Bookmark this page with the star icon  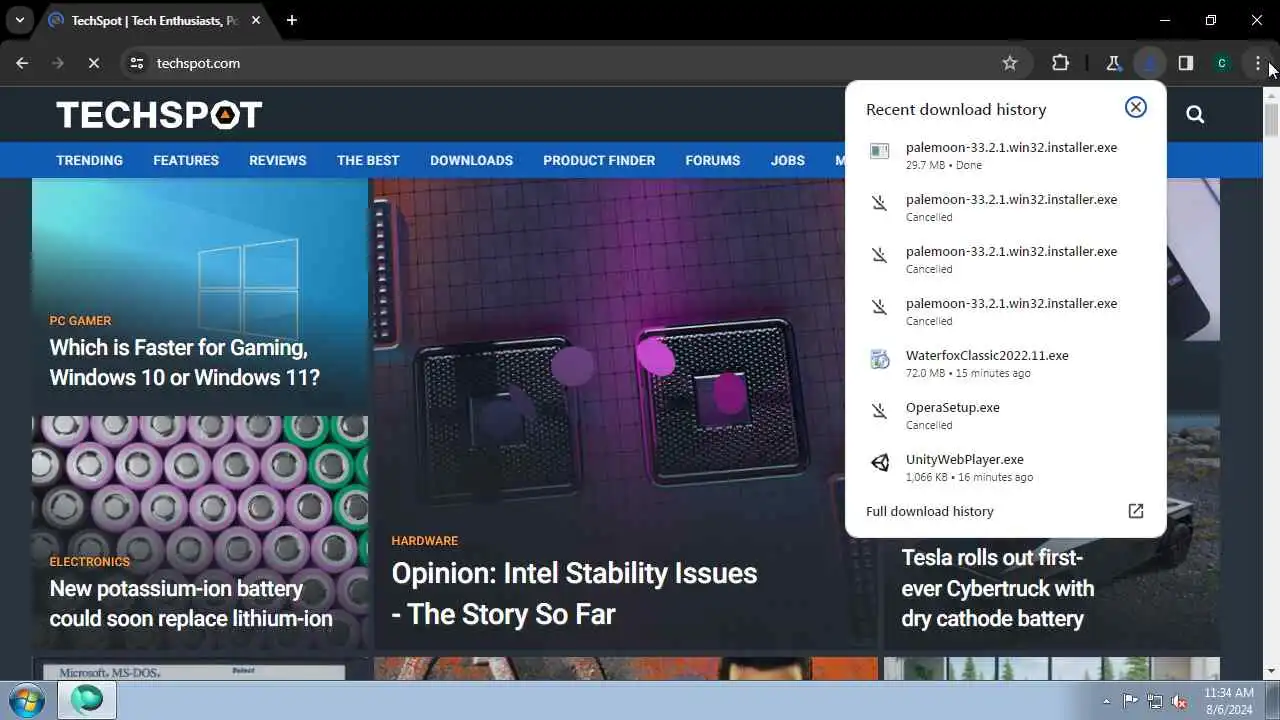click(x=1010, y=63)
